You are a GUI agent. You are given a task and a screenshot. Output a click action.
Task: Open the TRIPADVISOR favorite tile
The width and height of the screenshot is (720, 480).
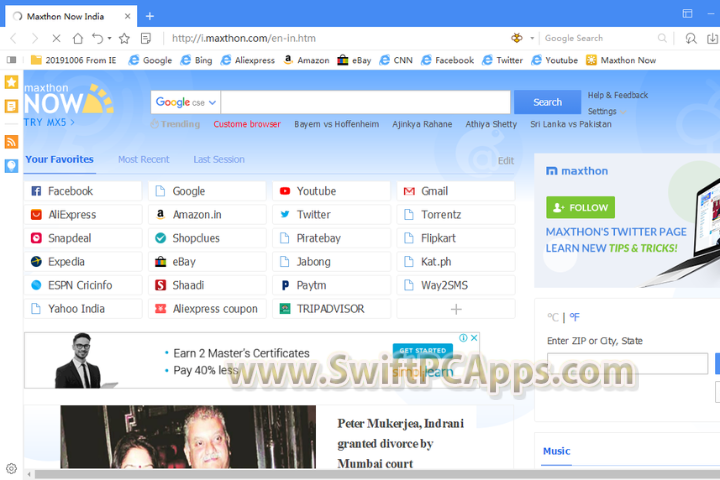(x=332, y=309)
